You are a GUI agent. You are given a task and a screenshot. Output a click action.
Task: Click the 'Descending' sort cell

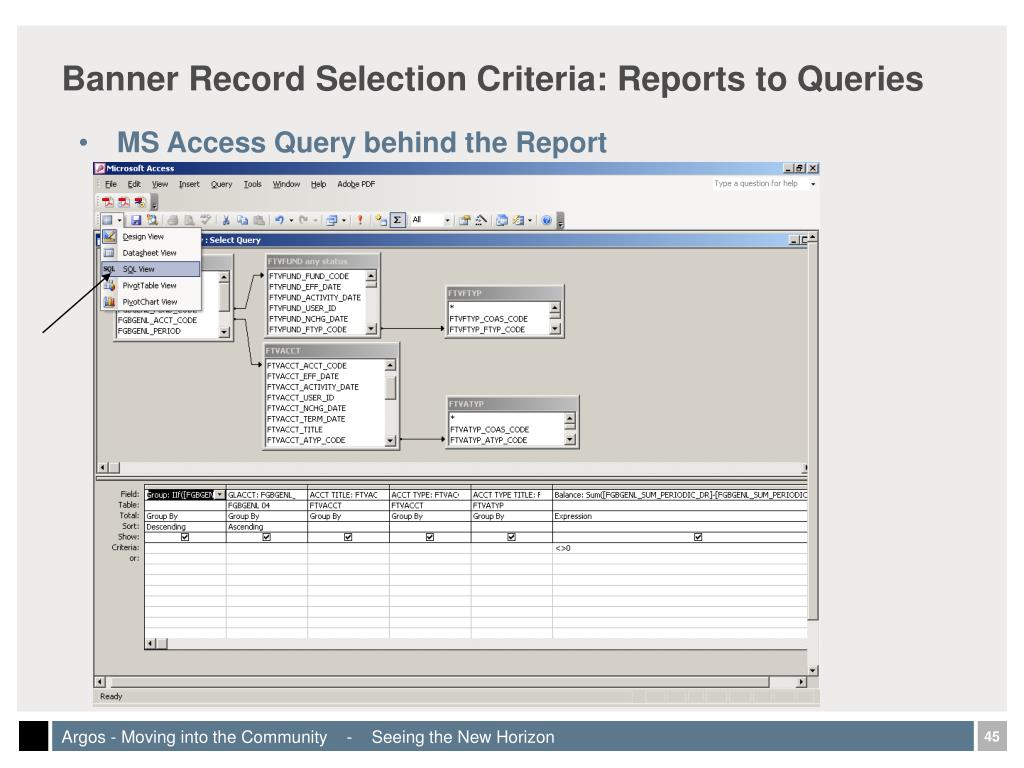click(x=185, y=526)
